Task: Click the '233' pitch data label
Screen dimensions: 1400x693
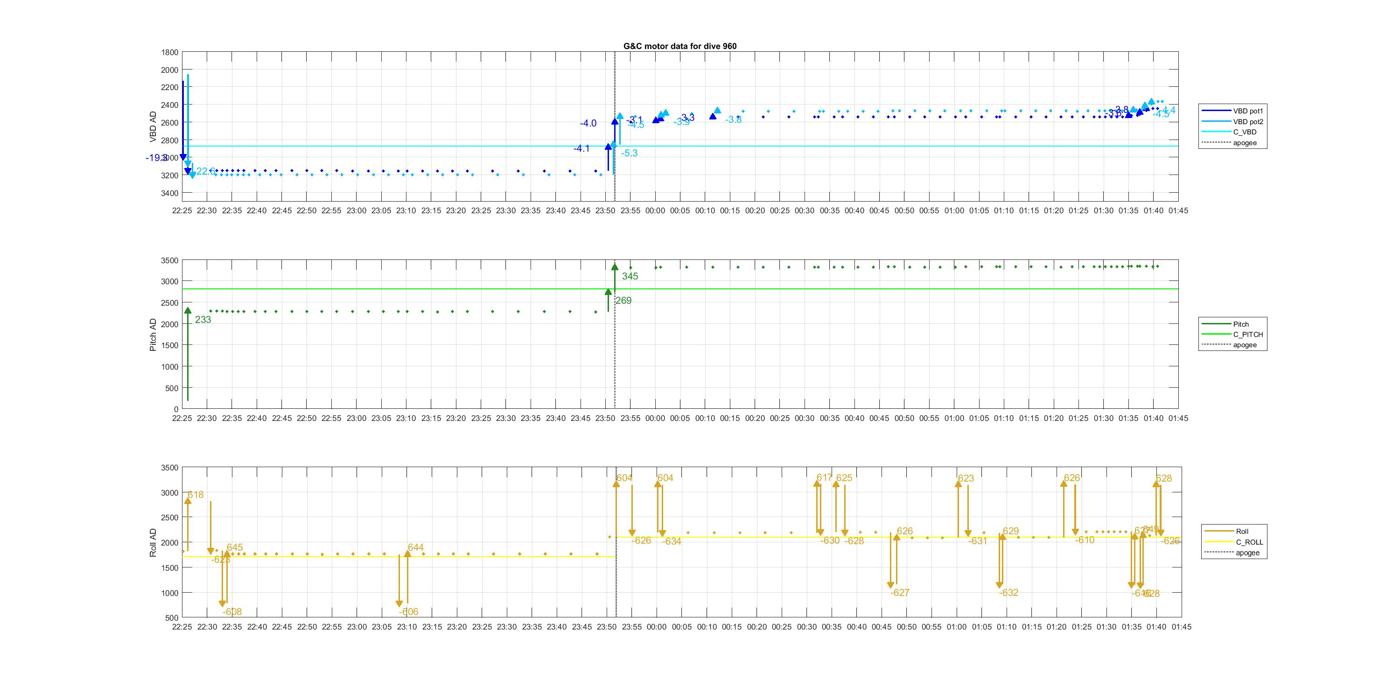Action: pos(203,320)
